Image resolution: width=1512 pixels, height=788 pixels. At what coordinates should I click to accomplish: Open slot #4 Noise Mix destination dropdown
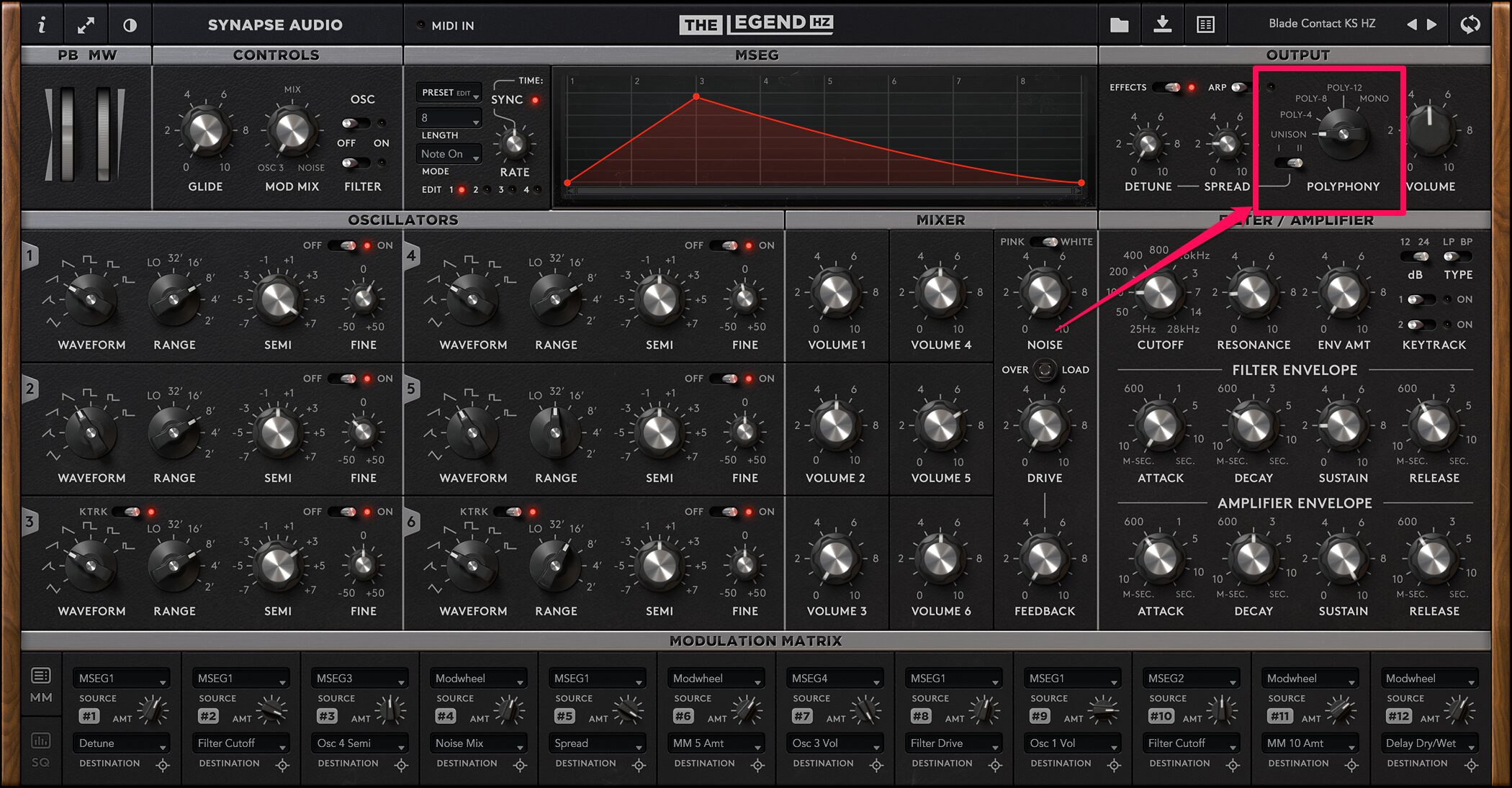478,743
